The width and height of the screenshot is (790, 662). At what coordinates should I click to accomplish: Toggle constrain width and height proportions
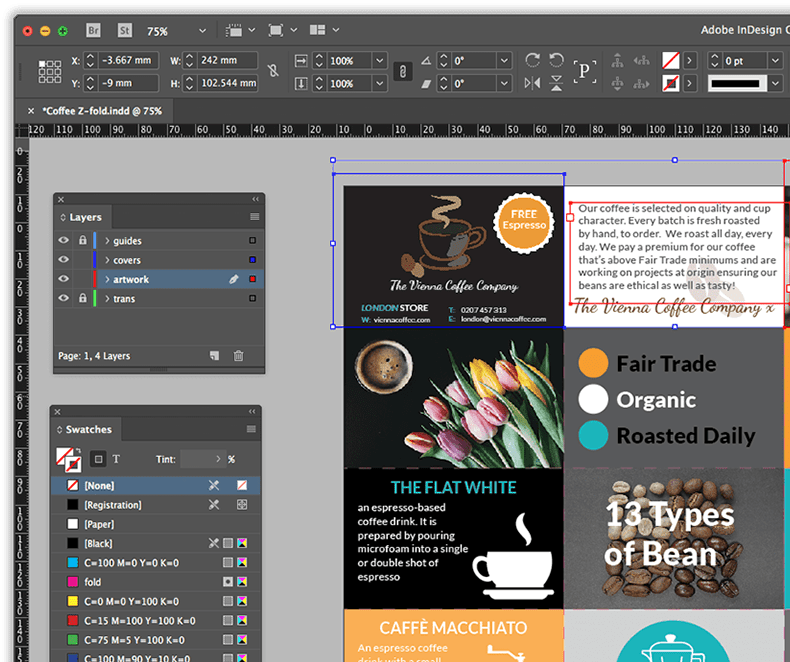tap(273, 71)
